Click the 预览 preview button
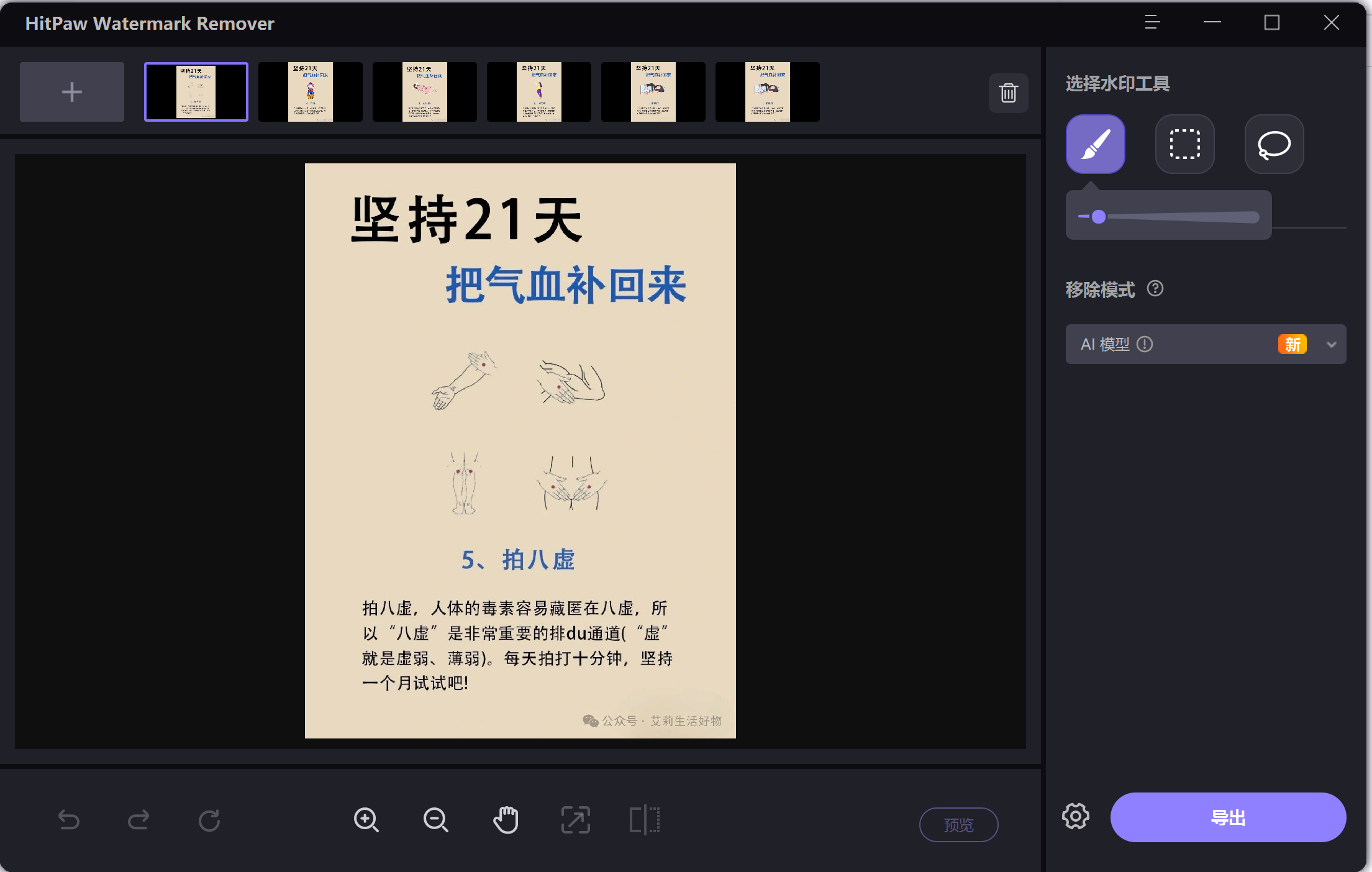This screenshot has width=1372, height=872. click(x=959, y=824)
